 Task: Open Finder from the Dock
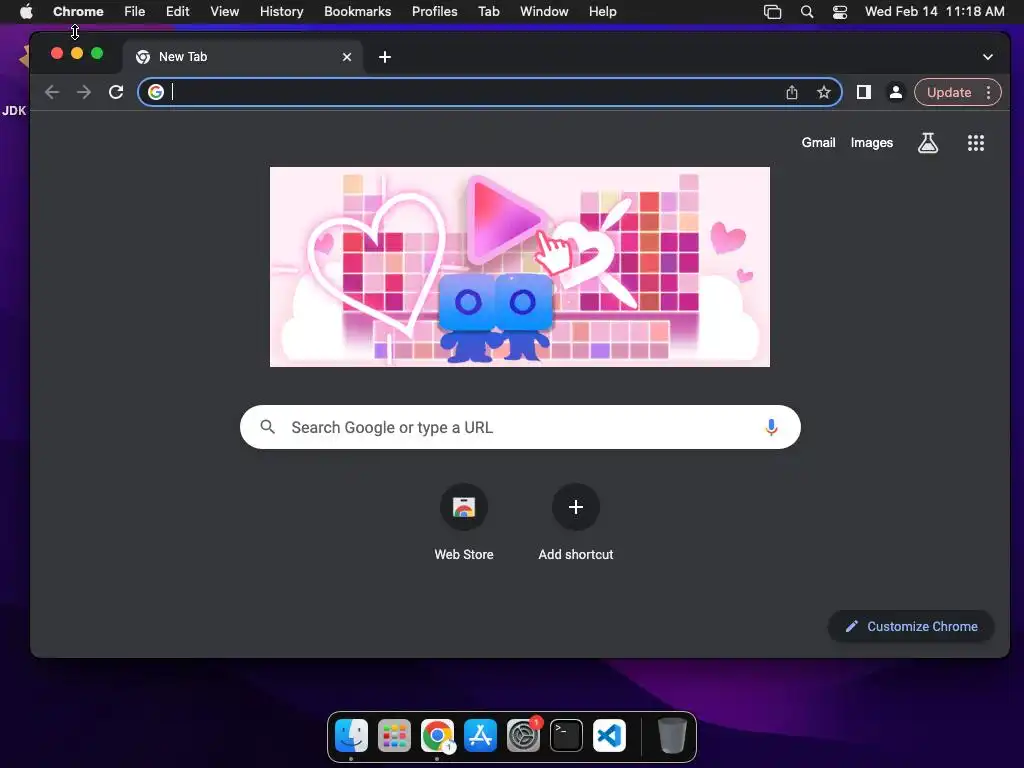tap(351, 735)
